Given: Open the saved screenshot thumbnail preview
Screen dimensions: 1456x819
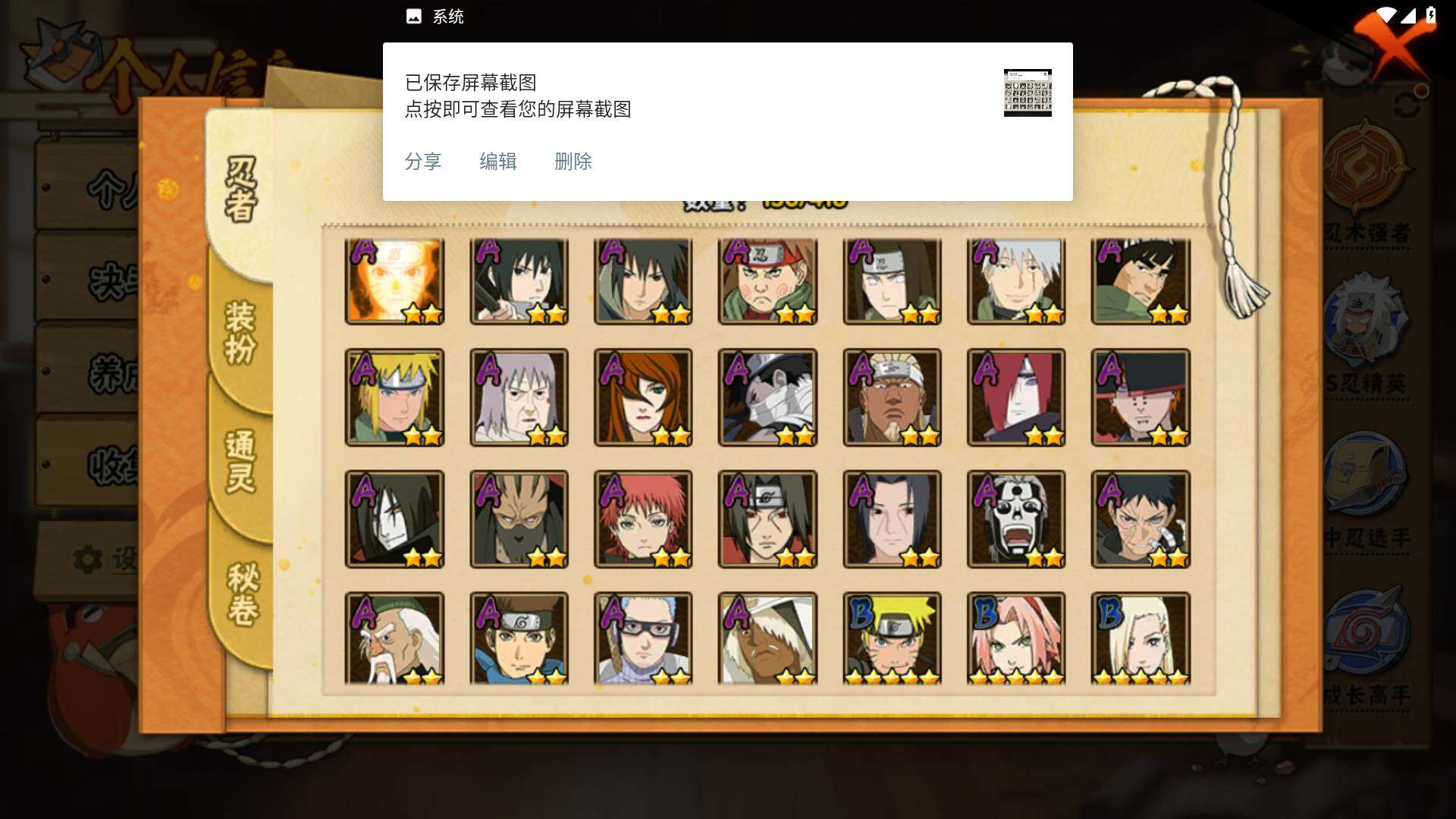Looking at the screenshot, I should [1028, 93].
